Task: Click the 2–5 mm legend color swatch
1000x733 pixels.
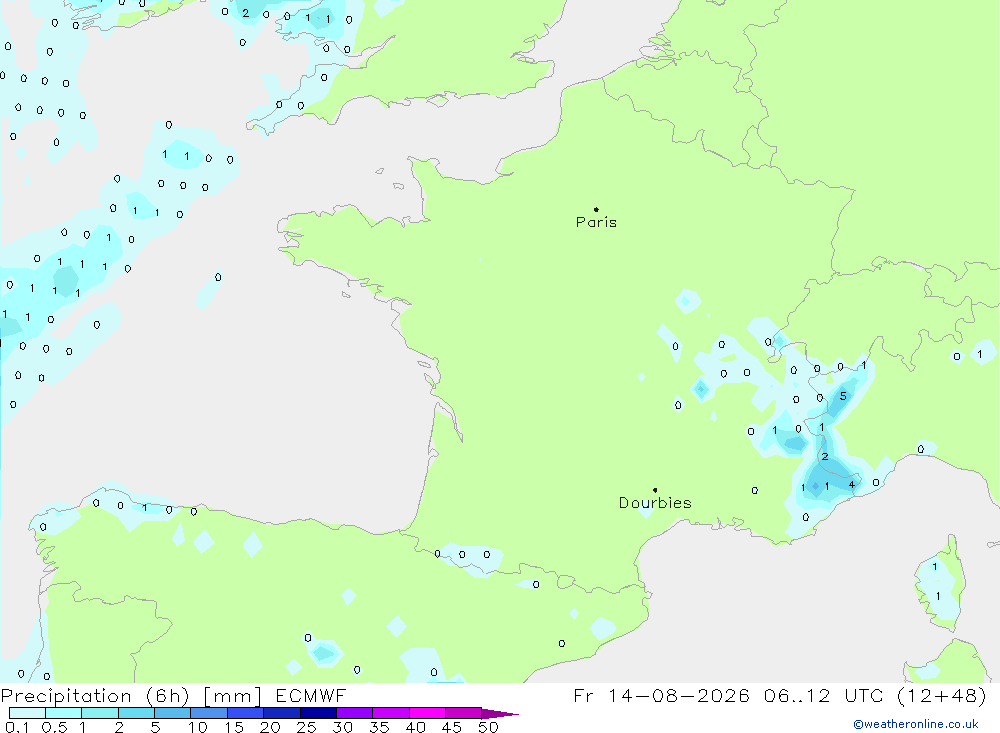Action: pos(136,713)
